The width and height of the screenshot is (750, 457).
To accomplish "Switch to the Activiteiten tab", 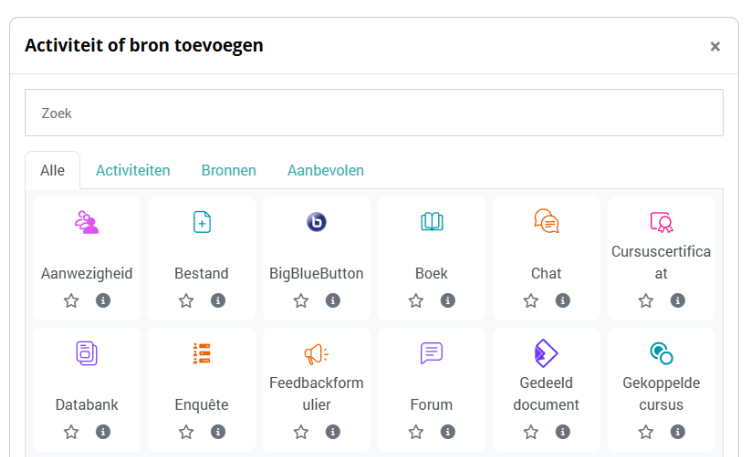I will click(x=133, y=170).
